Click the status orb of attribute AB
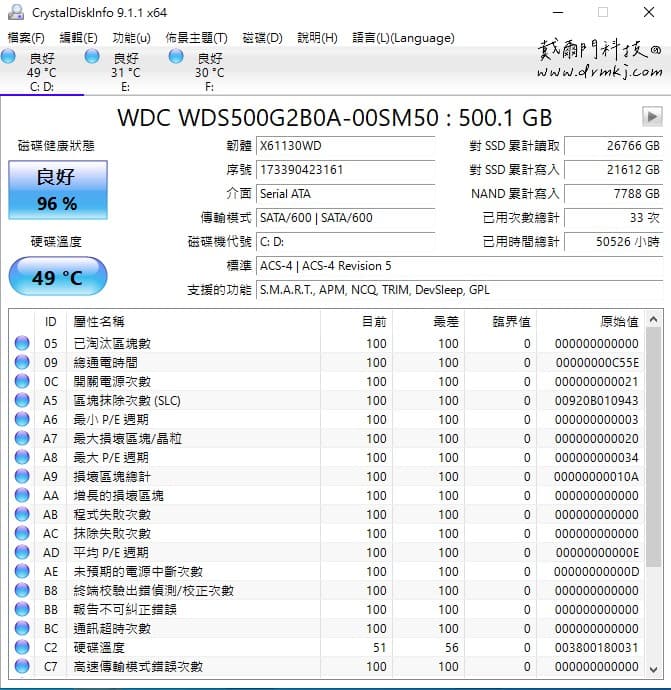The image size is (671, 690). (22, 514)
